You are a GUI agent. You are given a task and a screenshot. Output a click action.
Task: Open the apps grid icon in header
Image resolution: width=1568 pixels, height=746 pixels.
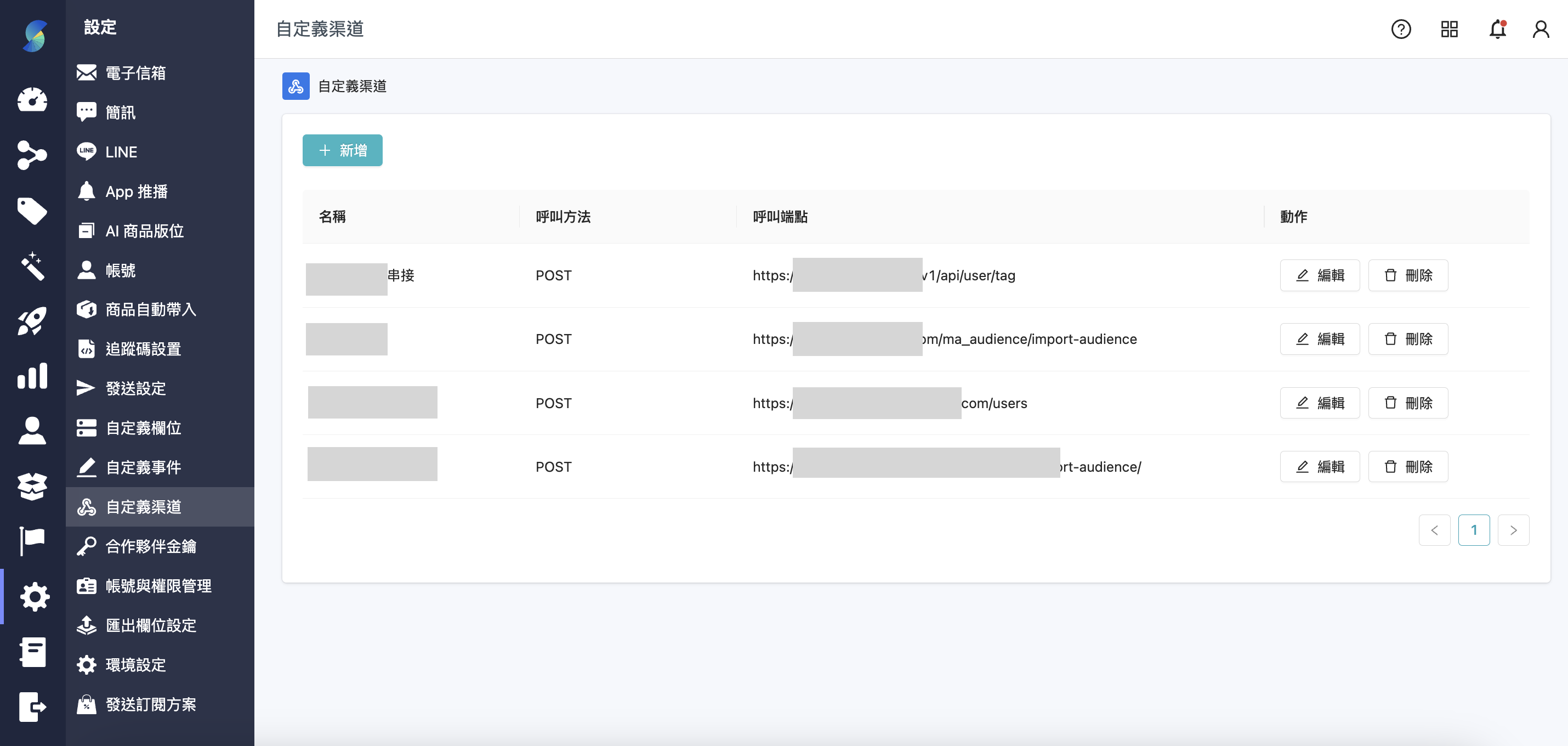click(1450, 29)
